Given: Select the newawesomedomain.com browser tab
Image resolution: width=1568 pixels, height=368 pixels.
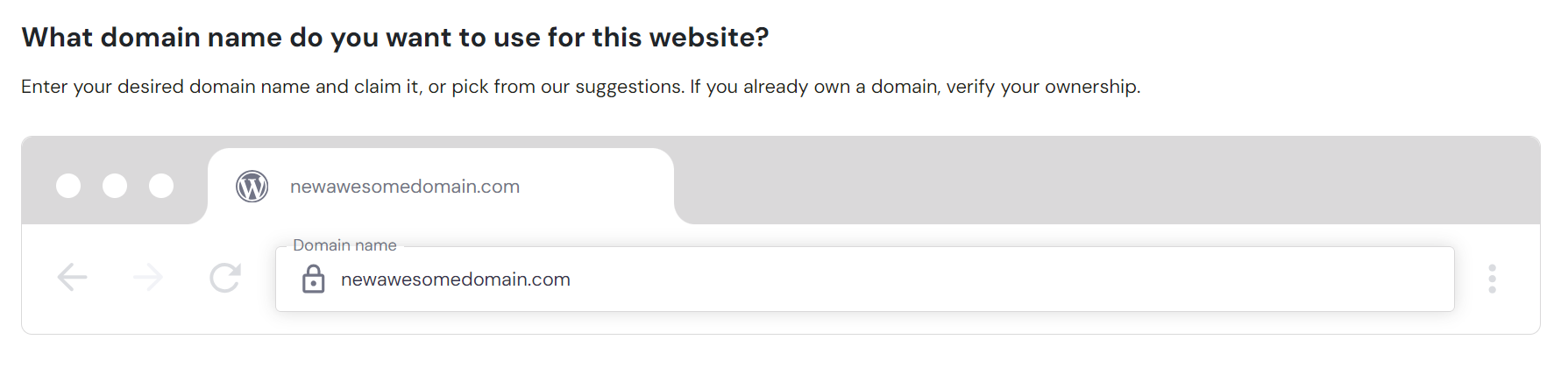Looking at the screenshot, I should [x=405, y=187].
